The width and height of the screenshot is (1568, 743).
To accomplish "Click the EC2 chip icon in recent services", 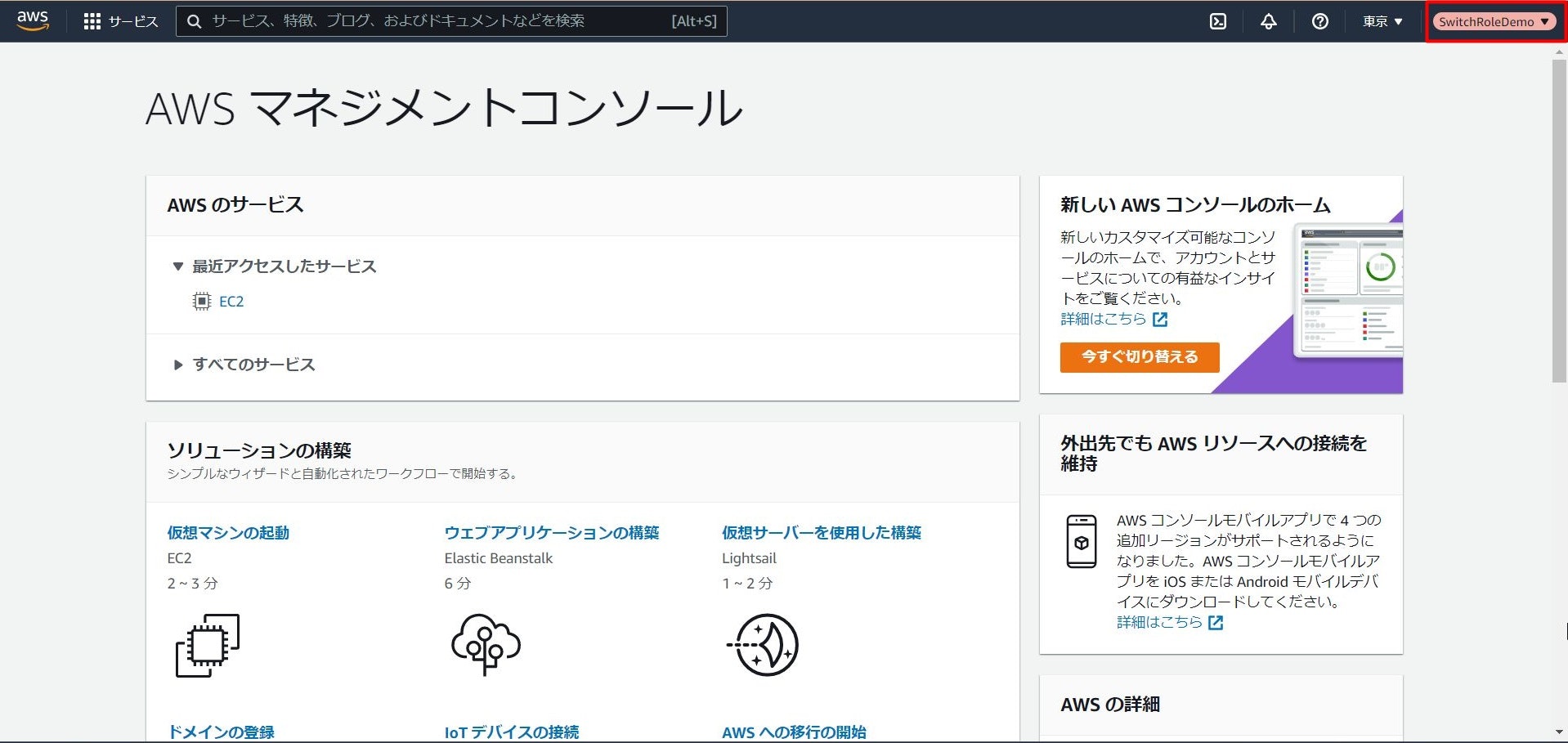I will tap(201, 302).
